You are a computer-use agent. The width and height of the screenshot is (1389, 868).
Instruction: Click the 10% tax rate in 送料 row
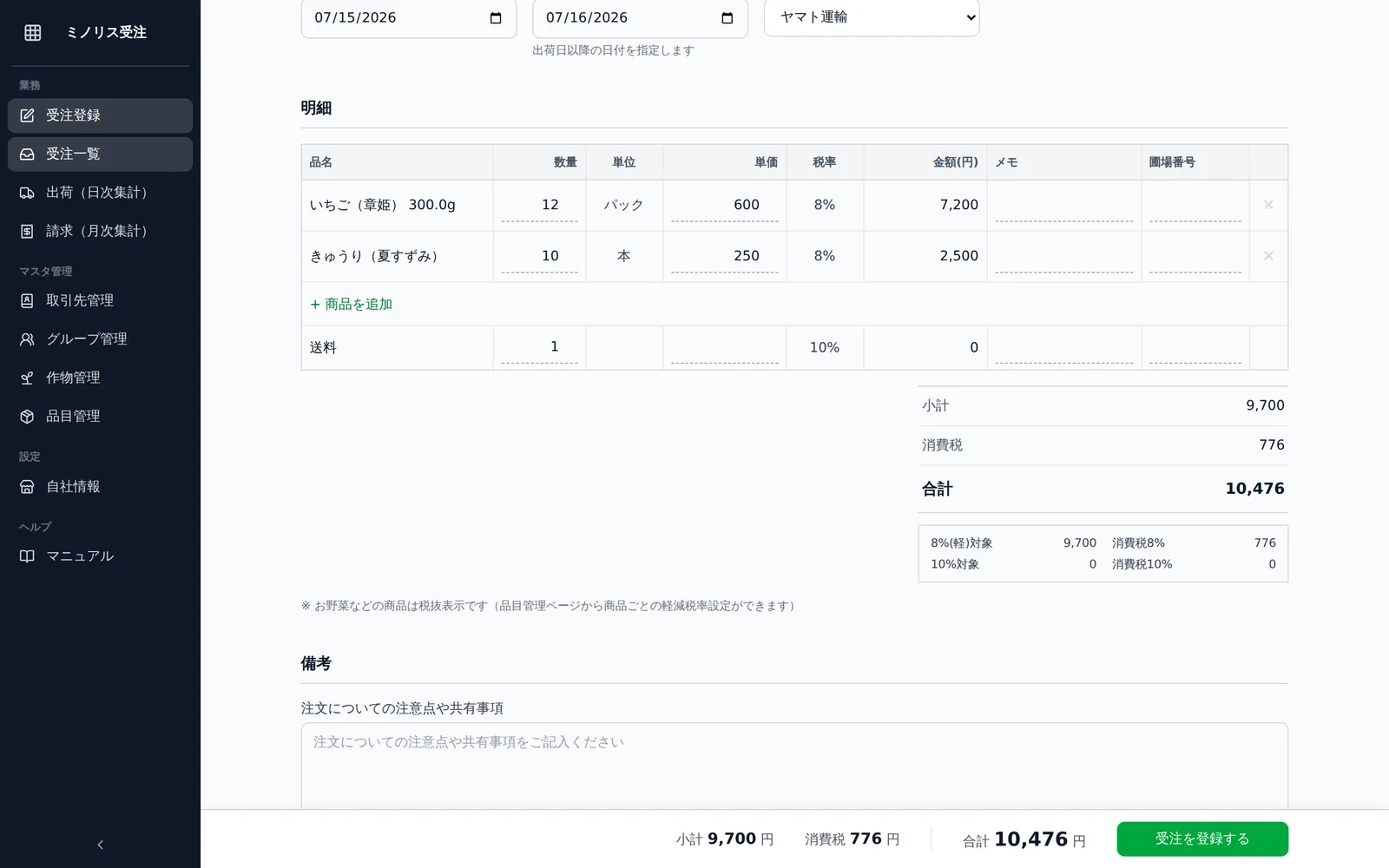pyautogui.click(x=824, y=347)
